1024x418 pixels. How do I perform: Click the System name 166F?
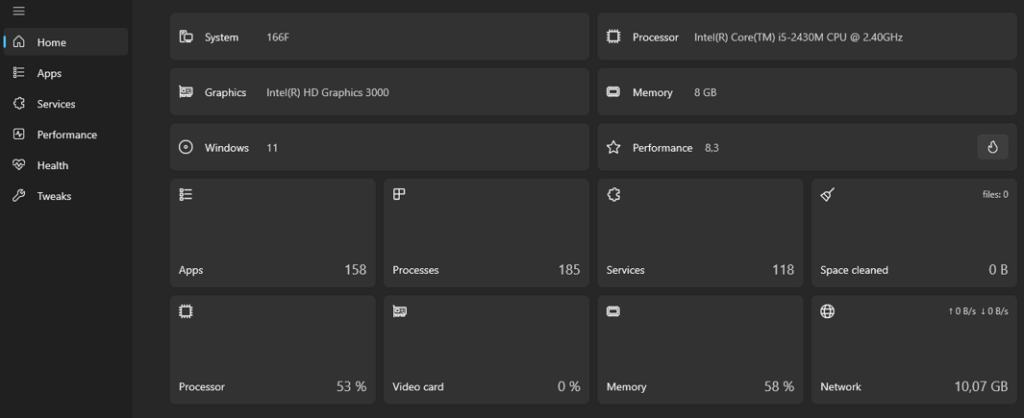(278, 37)
